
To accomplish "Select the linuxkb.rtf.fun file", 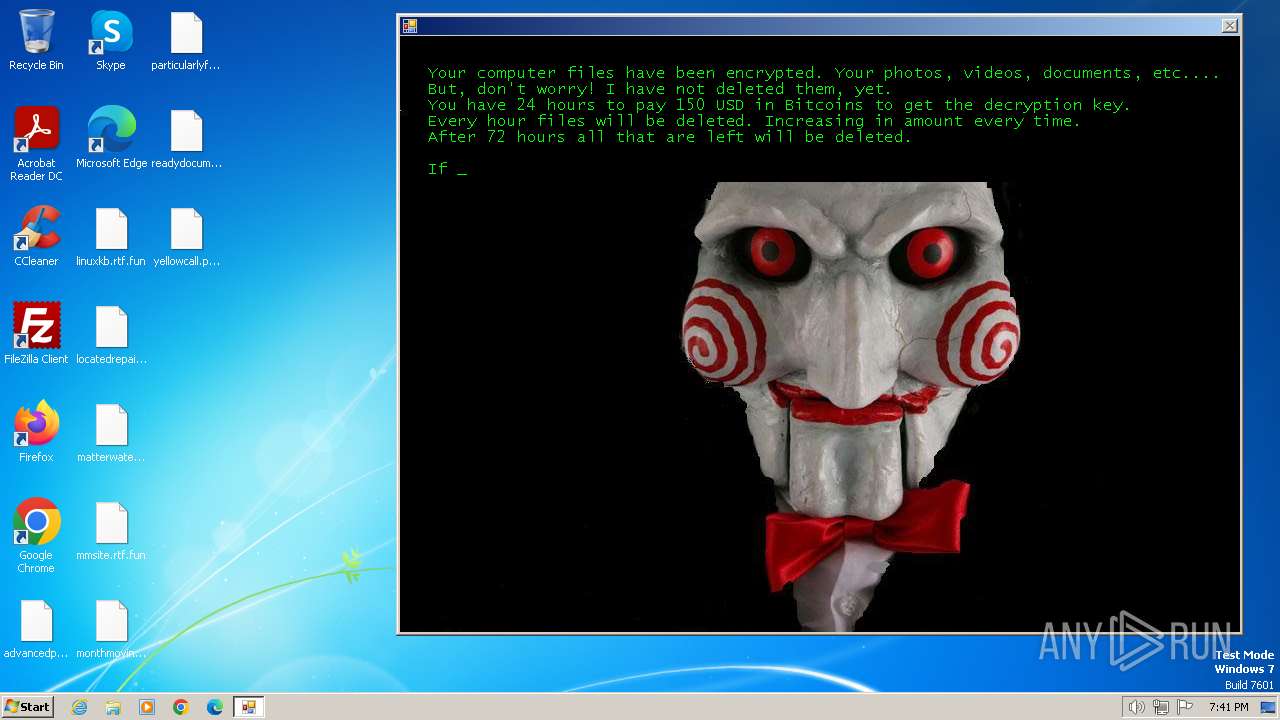I will point(111,236).
